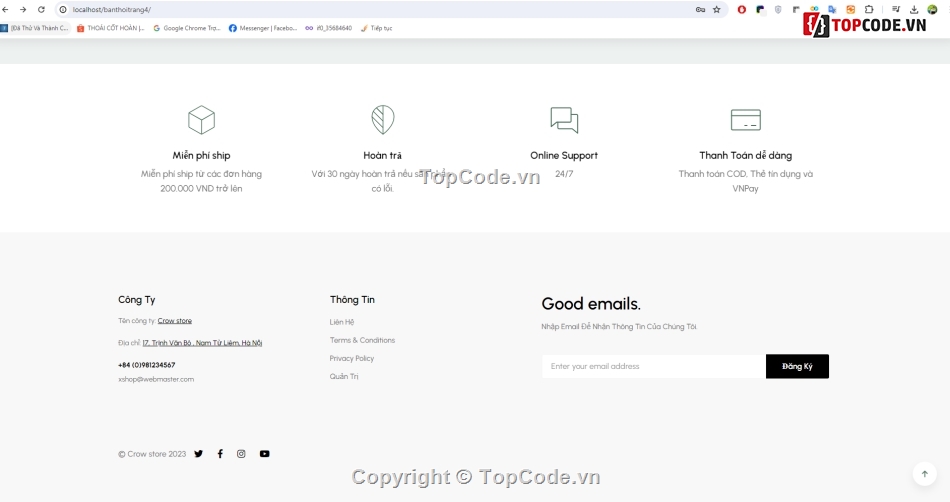Open the Quản Trị admin link
This screenshot has width=950, height=502.
344,377
